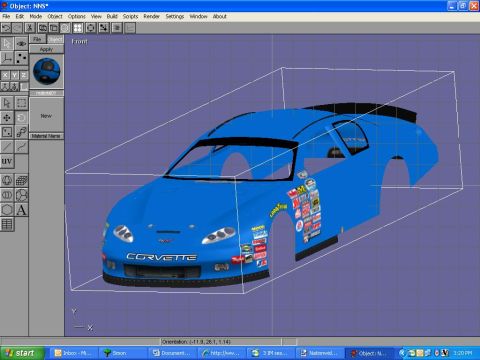Open the Settings menu
Viewport: 480px width, 360px height.
coord(175,16)
